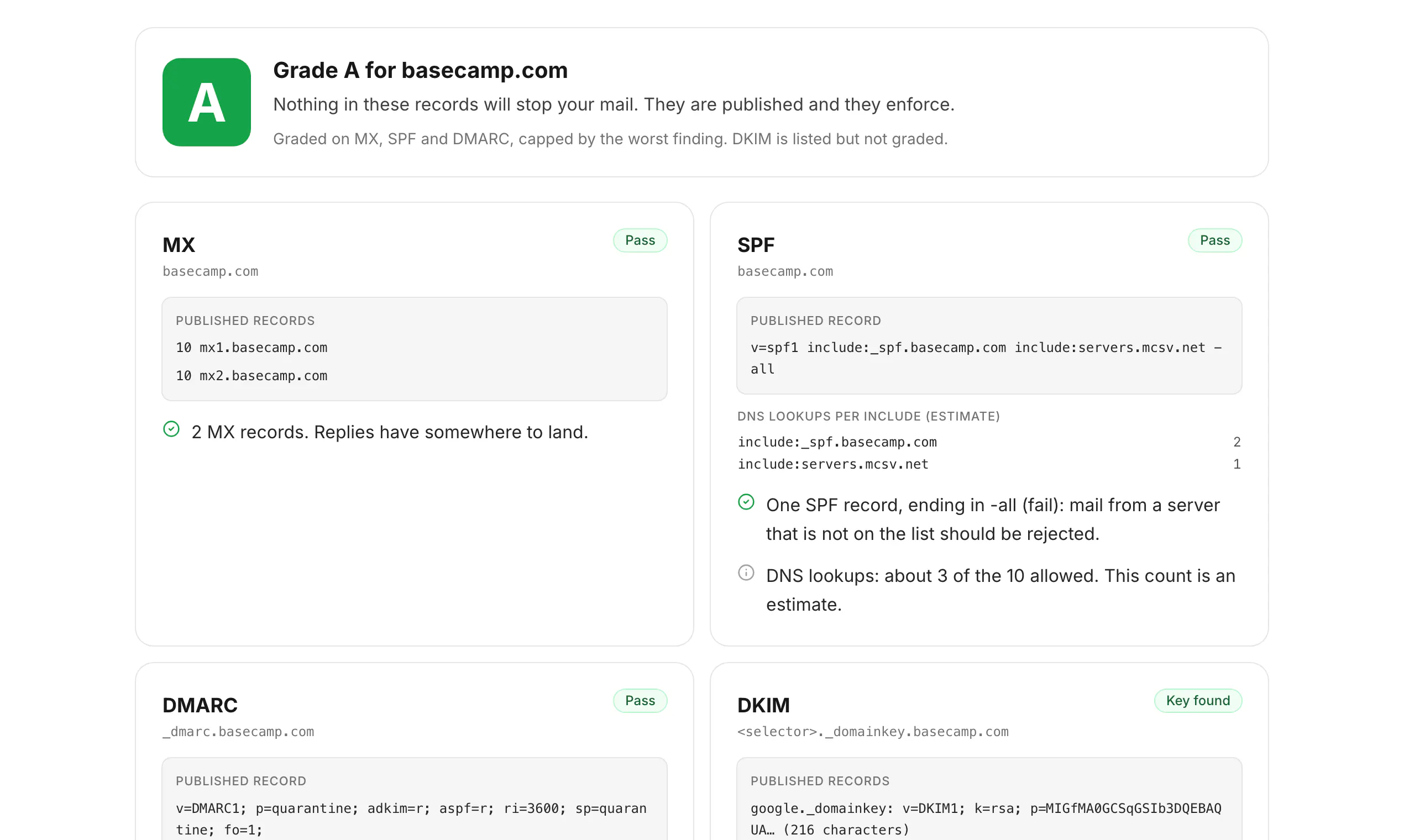
Task: Click the MX 'PUBLISHED RECORDS' label
Action: pyautogui.click(x=245, y=321)
